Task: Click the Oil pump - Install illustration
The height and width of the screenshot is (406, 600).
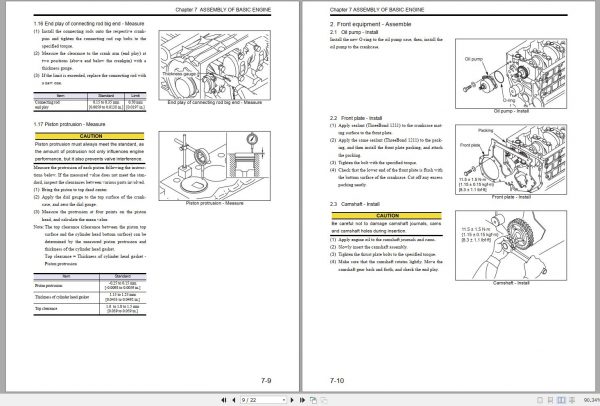Action: 511,73
